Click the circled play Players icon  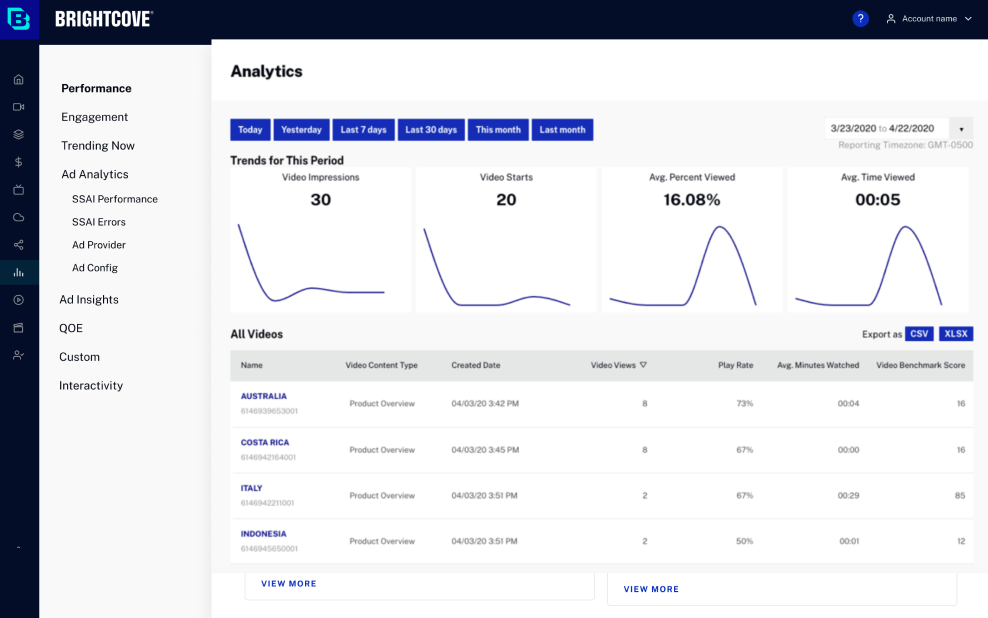click(18, 300)
